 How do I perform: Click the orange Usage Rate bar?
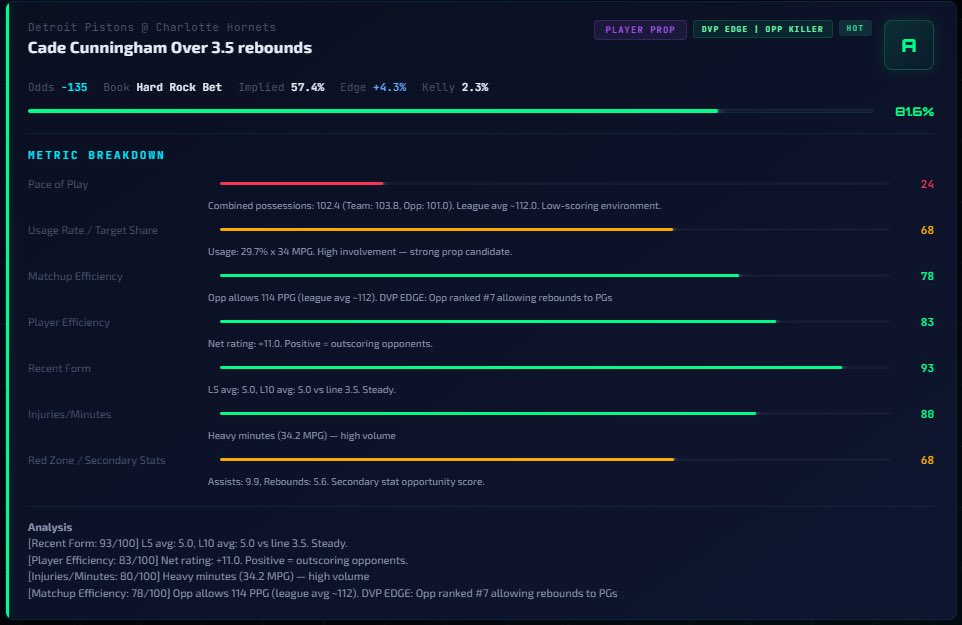[447, 229]
